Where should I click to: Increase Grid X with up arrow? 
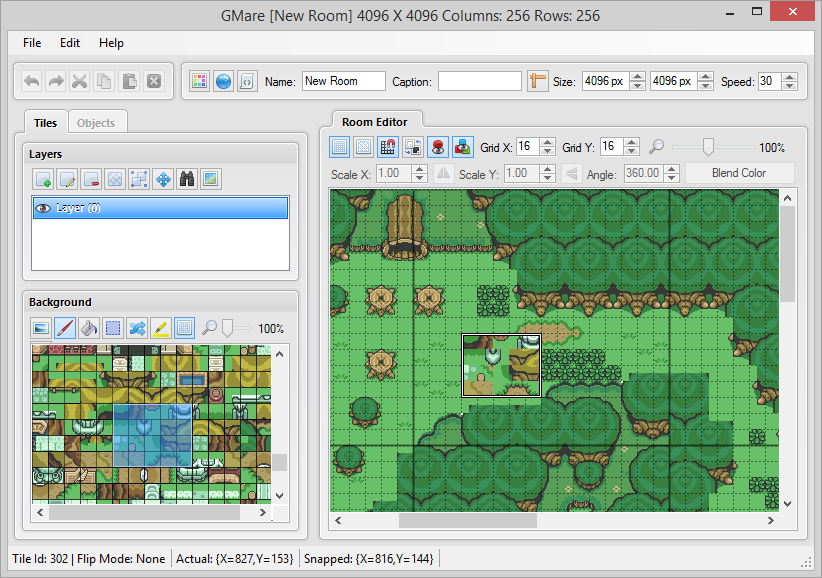548,143
